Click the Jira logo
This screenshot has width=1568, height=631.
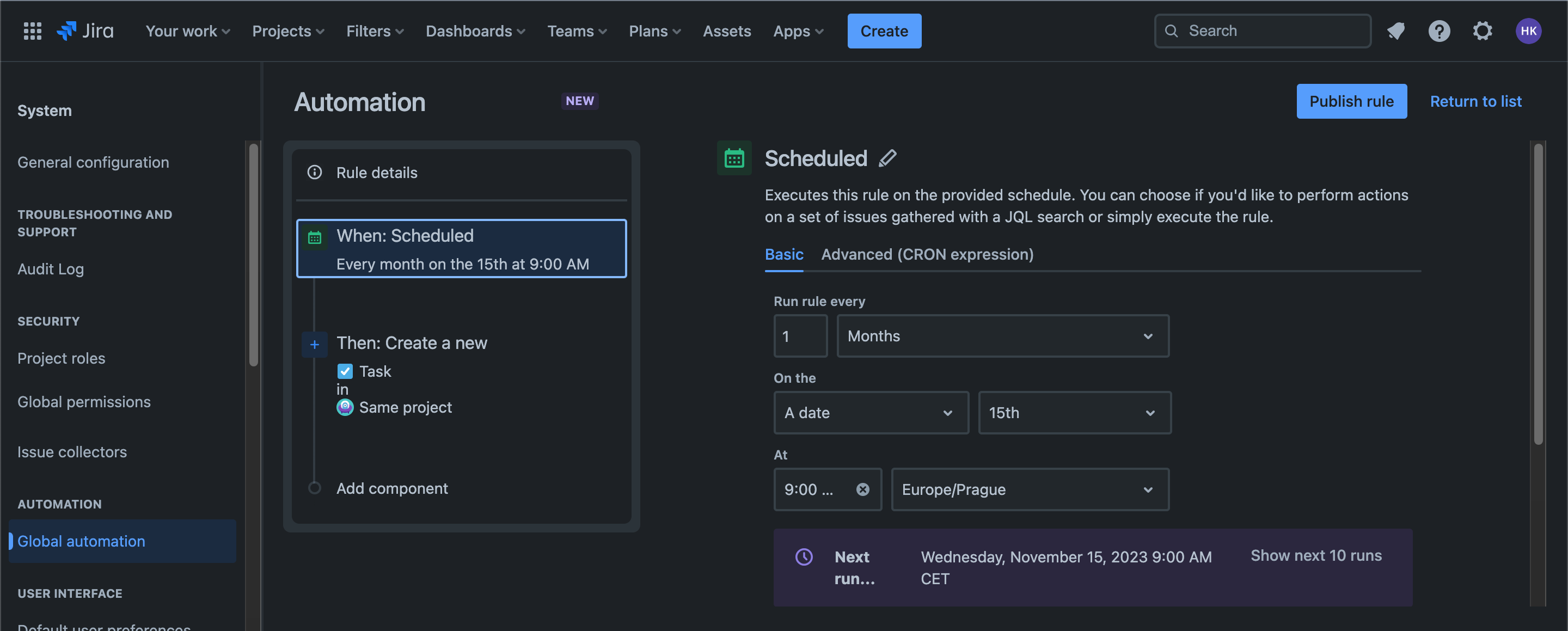tap(85, 31)
